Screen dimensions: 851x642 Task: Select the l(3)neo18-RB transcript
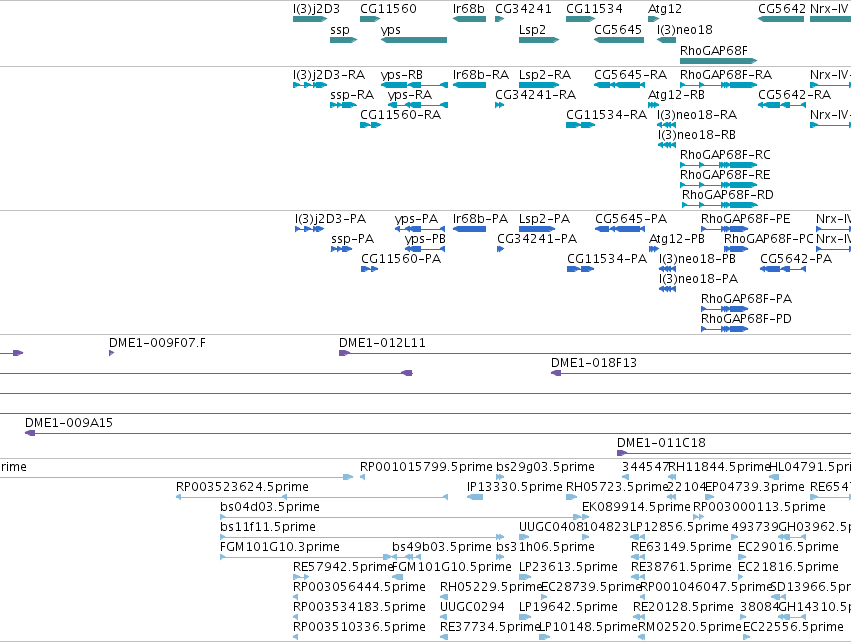coord(666,145)
